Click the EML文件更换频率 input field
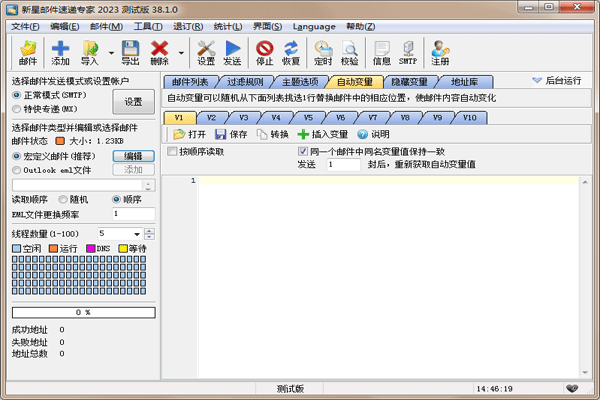Viewport: 600px width, 400px height. click(133, 214)
